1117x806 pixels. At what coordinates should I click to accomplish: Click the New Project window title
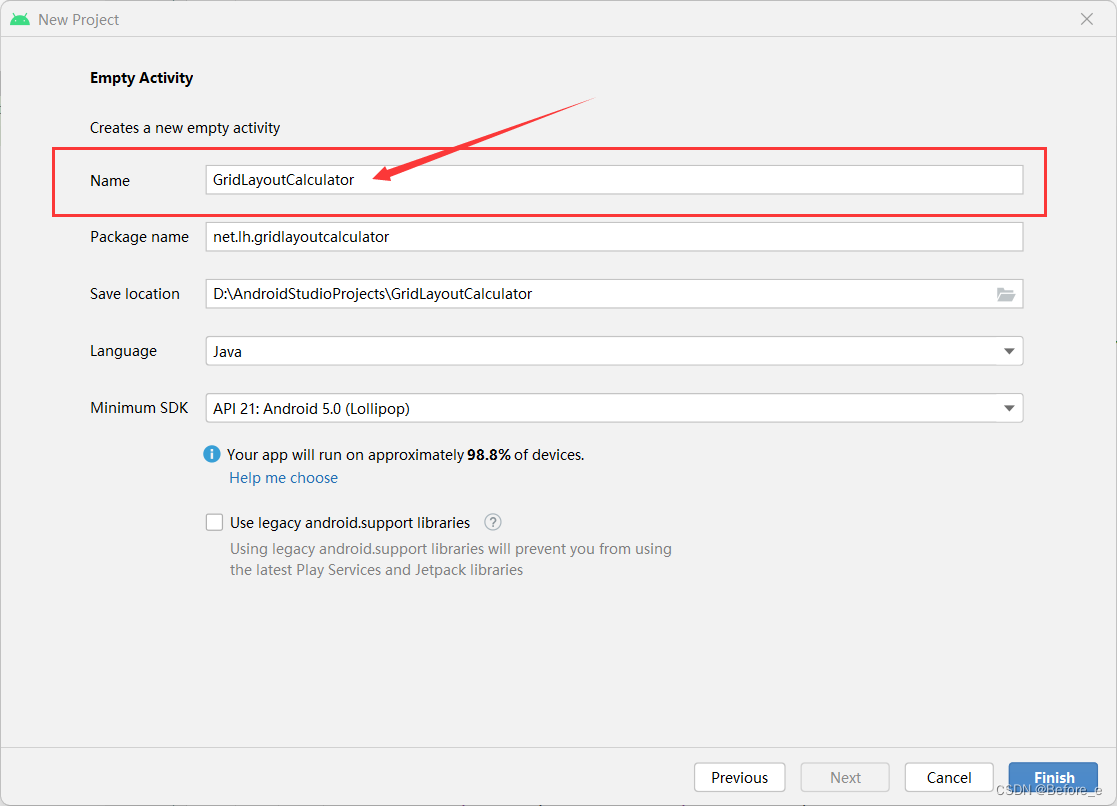pos(78,20)
